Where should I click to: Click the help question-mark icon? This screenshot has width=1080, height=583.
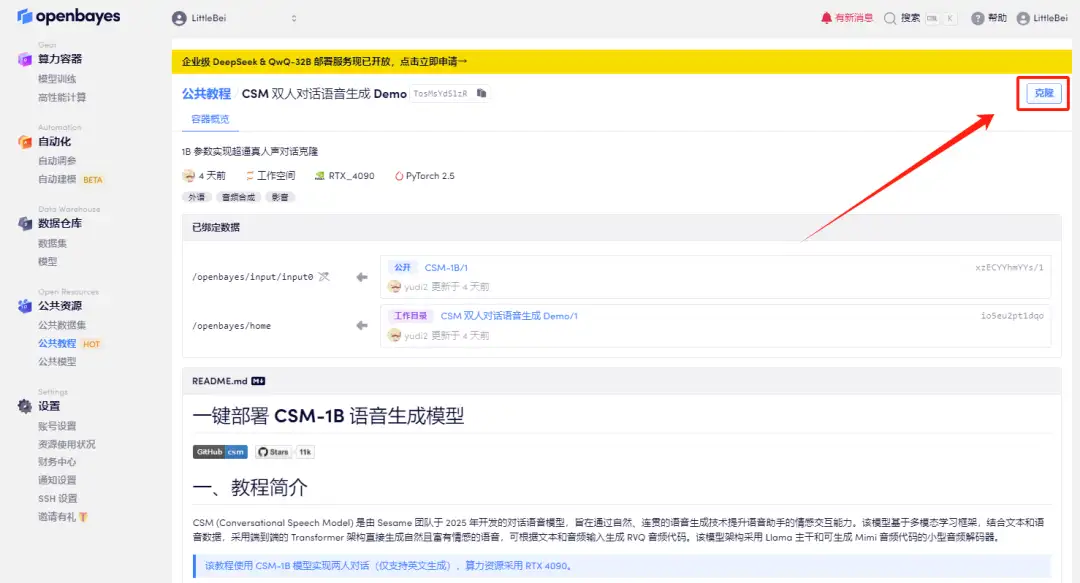coord(977,18)
